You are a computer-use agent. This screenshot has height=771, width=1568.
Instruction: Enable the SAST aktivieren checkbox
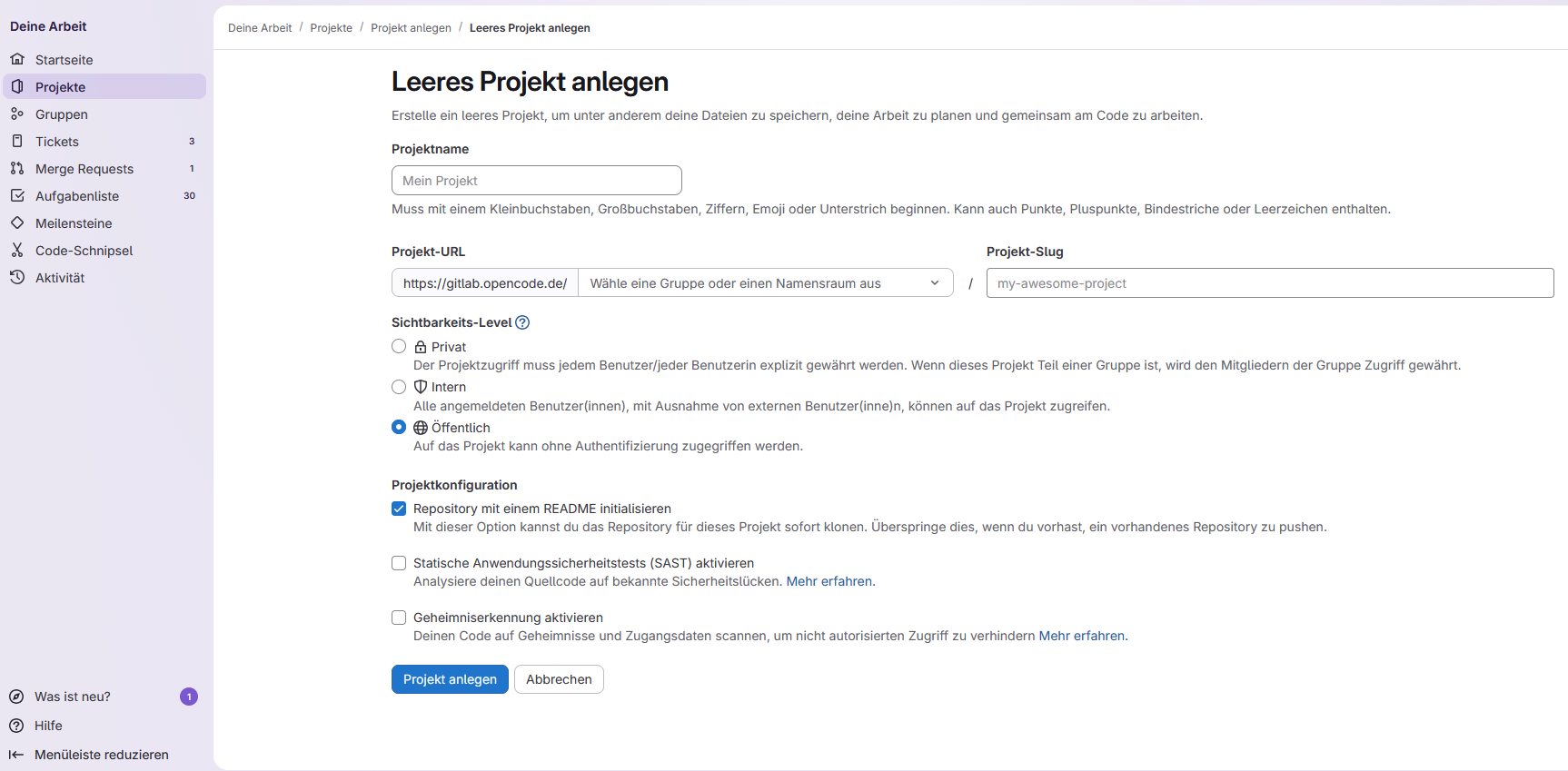point(399,563)
